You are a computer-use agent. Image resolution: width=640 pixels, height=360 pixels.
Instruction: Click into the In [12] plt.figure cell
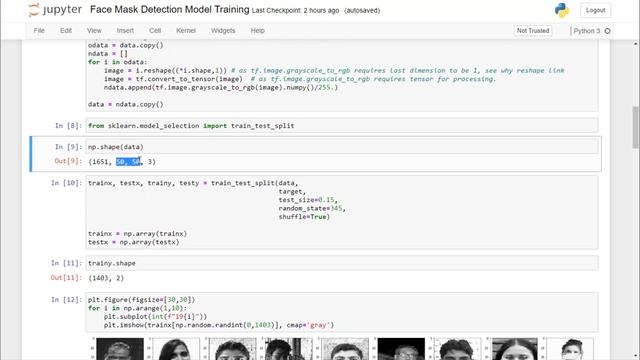[342, 312]
